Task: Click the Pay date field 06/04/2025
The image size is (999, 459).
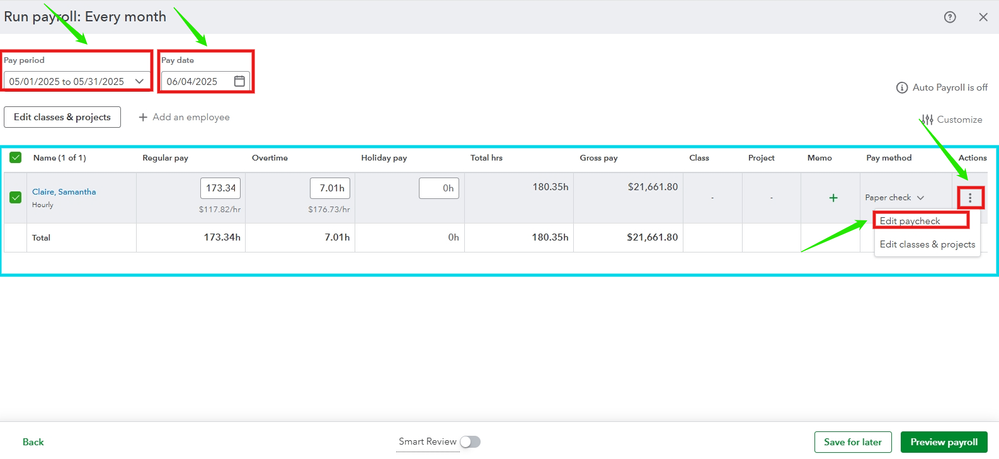Action: (204, 81)
